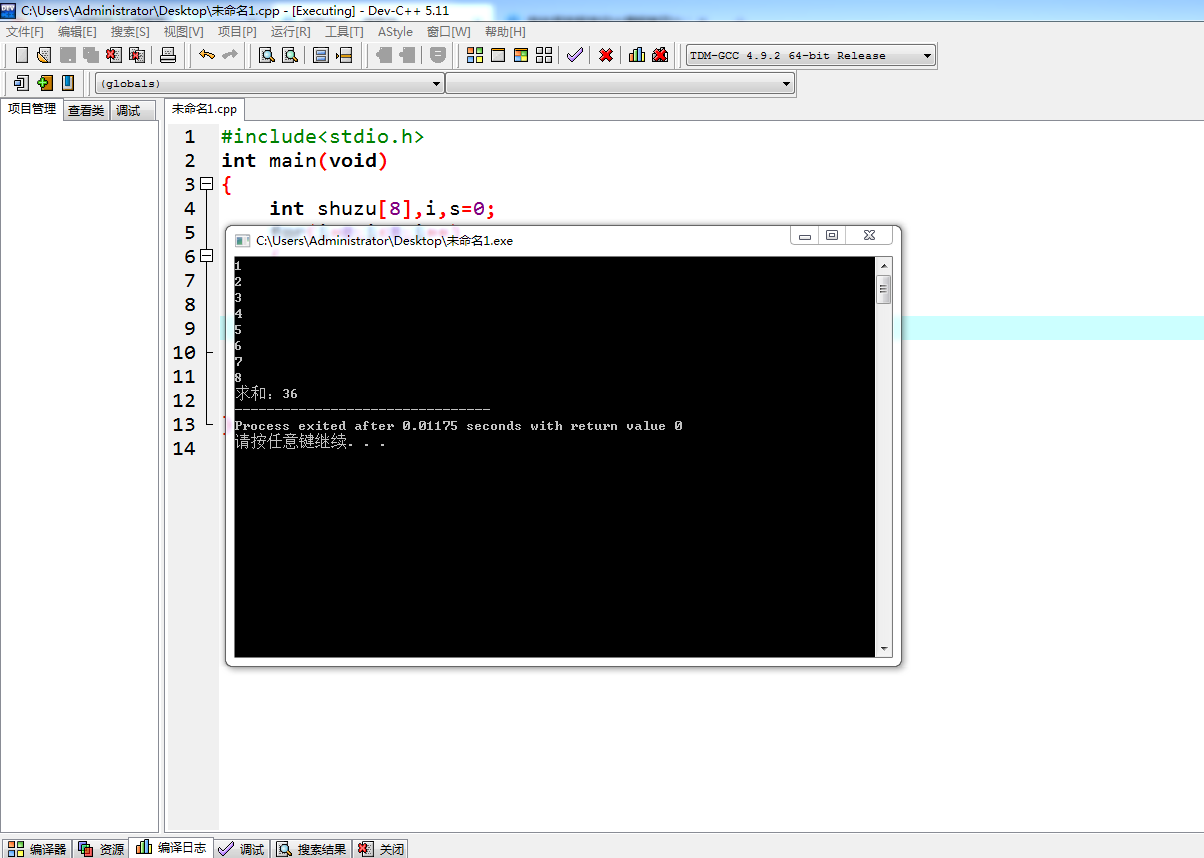
Task: Click console window scrollbar up arrow
Action: (884, 265)
